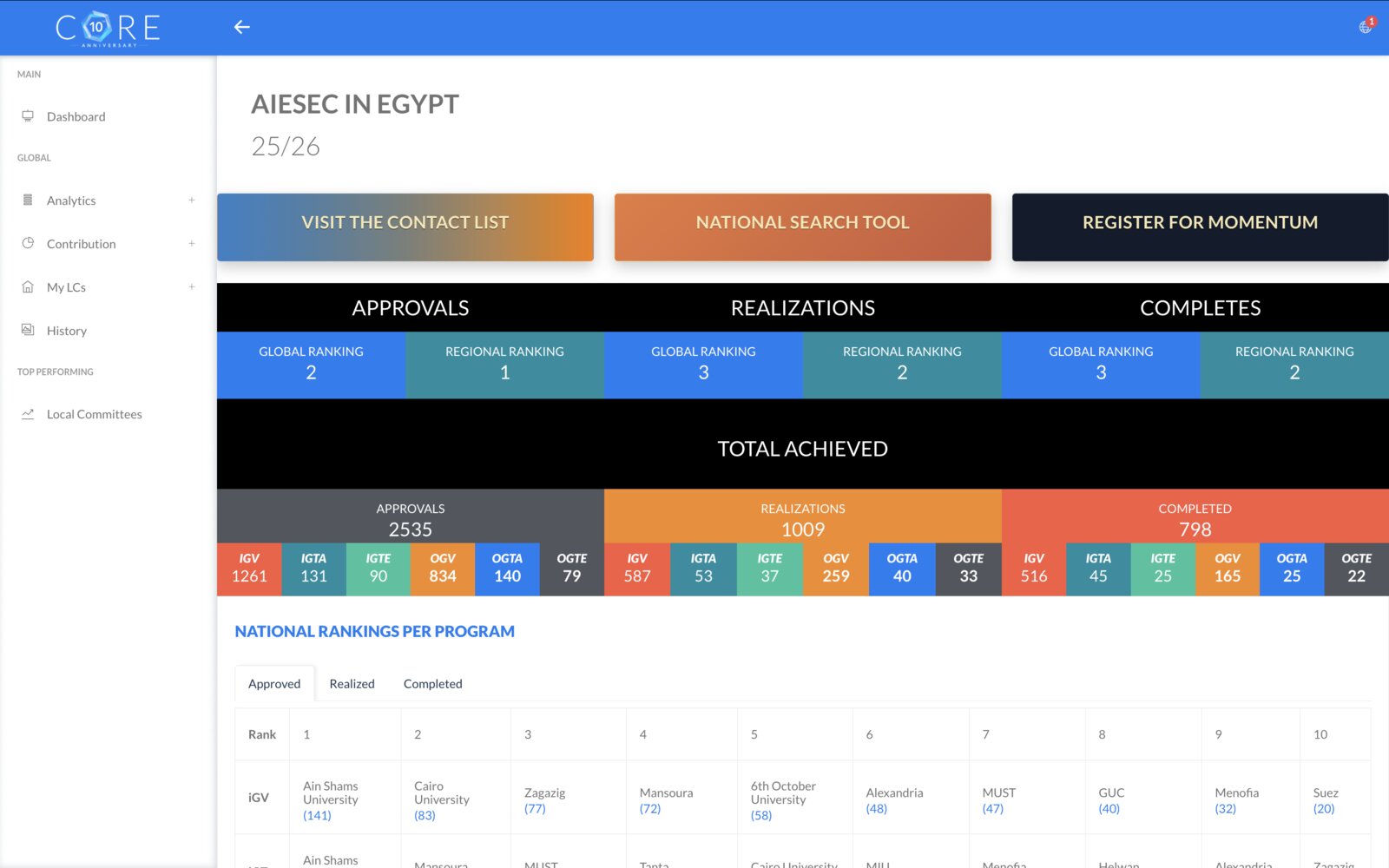Click the My LCs home icon
The image size is (1389, 868).
pyautogui.click(x=28, y=286)
